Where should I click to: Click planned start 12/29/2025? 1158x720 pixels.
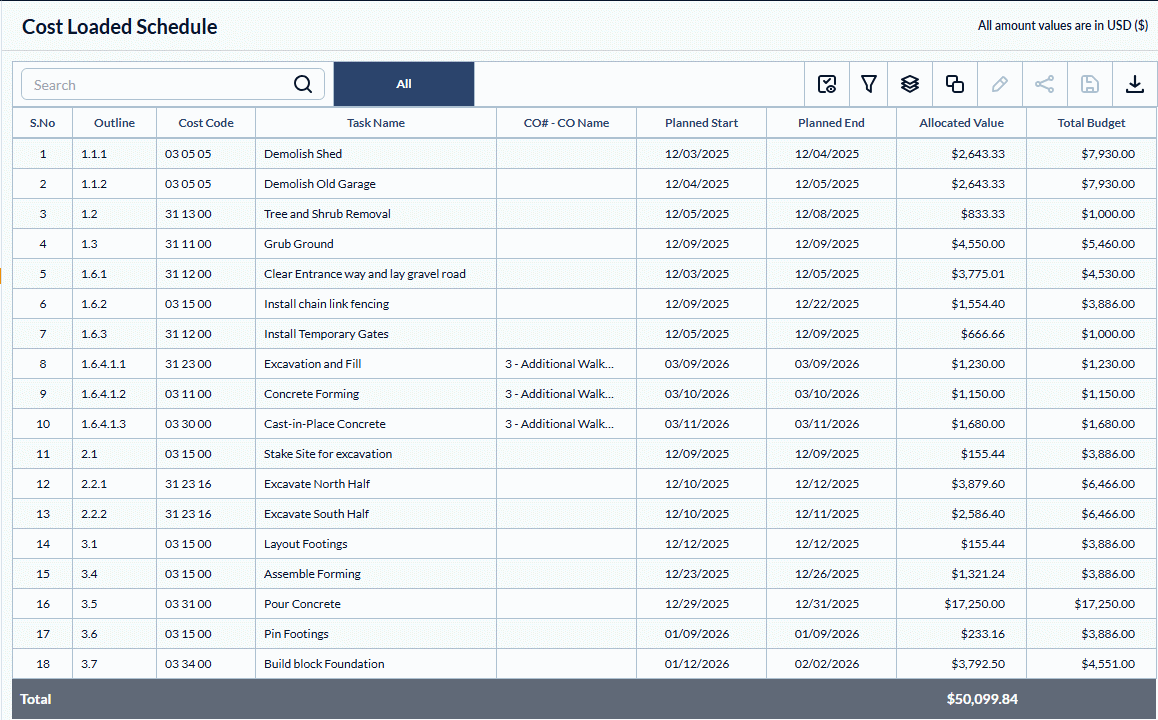pos(697,604)
